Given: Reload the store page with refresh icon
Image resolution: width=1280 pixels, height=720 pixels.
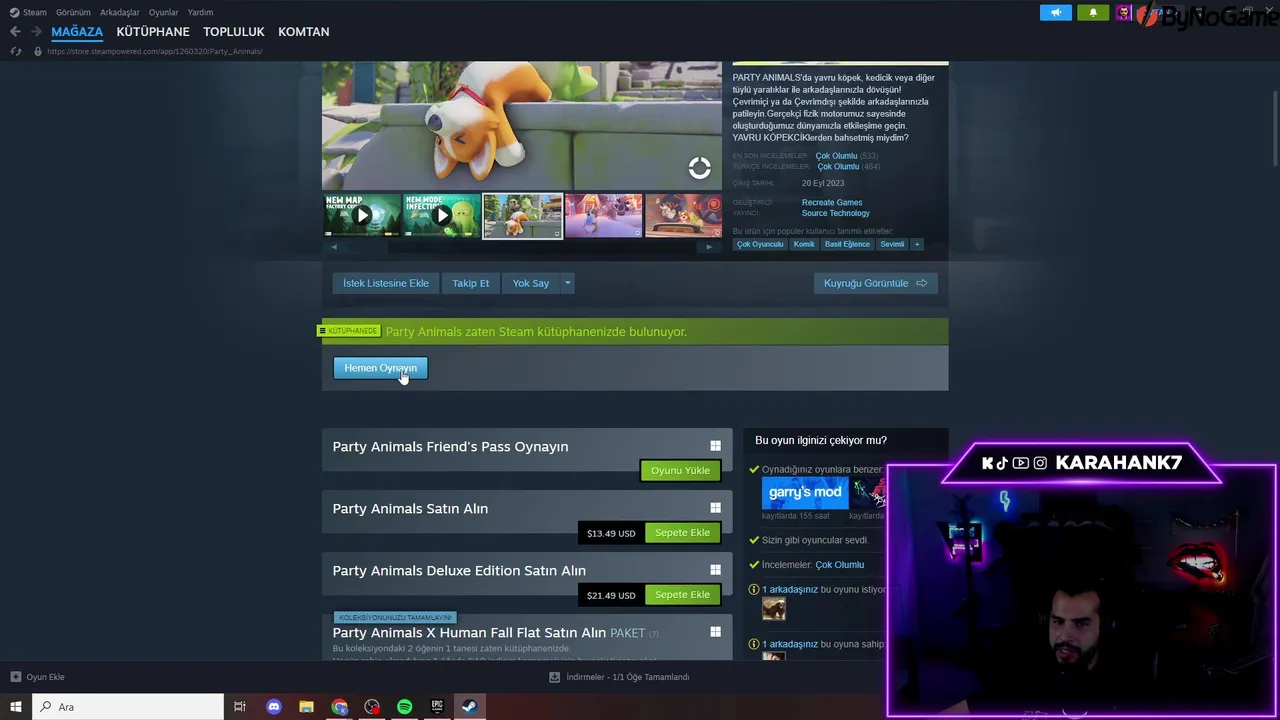Looking at the screenshot, I should 16,51.
